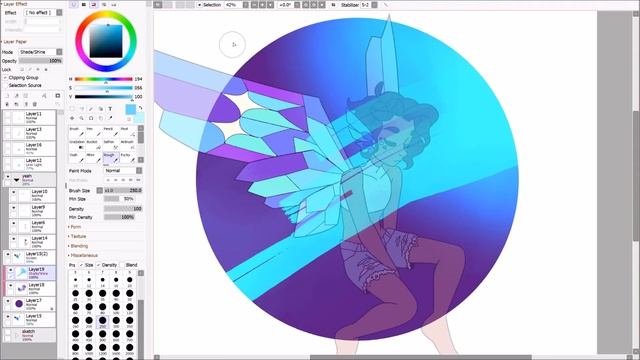Select the 250 brush size preset

(102, 321)
